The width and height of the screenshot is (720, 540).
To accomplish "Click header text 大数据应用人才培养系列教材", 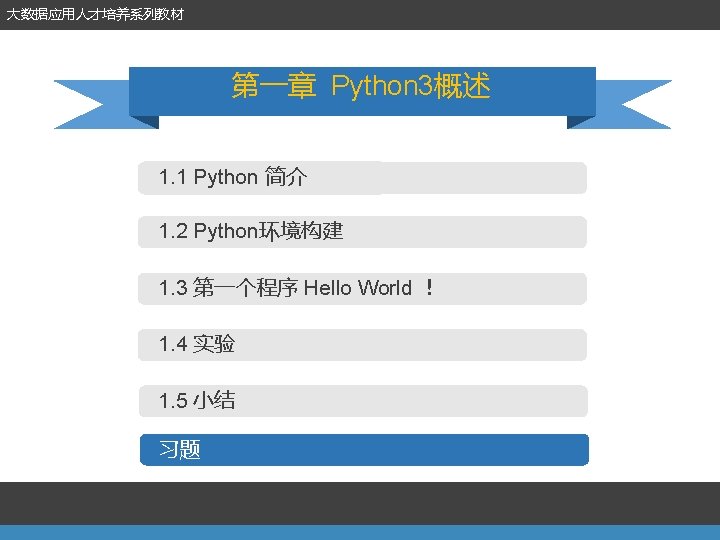I will (95, 14).
